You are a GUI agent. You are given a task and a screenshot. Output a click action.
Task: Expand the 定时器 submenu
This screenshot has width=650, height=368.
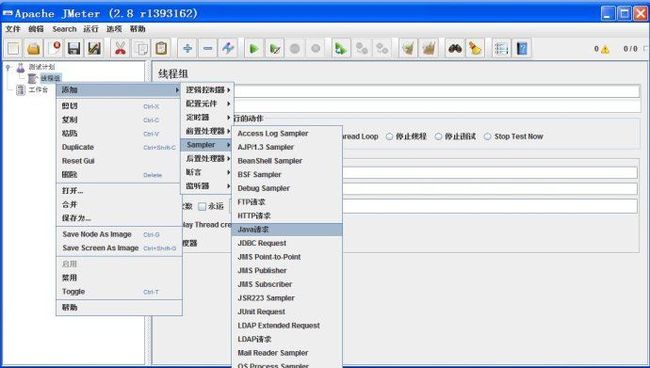(207, 117)
